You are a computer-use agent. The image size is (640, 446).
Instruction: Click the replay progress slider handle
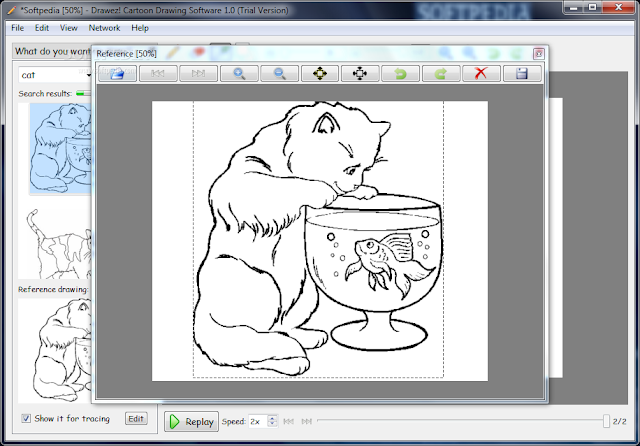click(606, 421)
